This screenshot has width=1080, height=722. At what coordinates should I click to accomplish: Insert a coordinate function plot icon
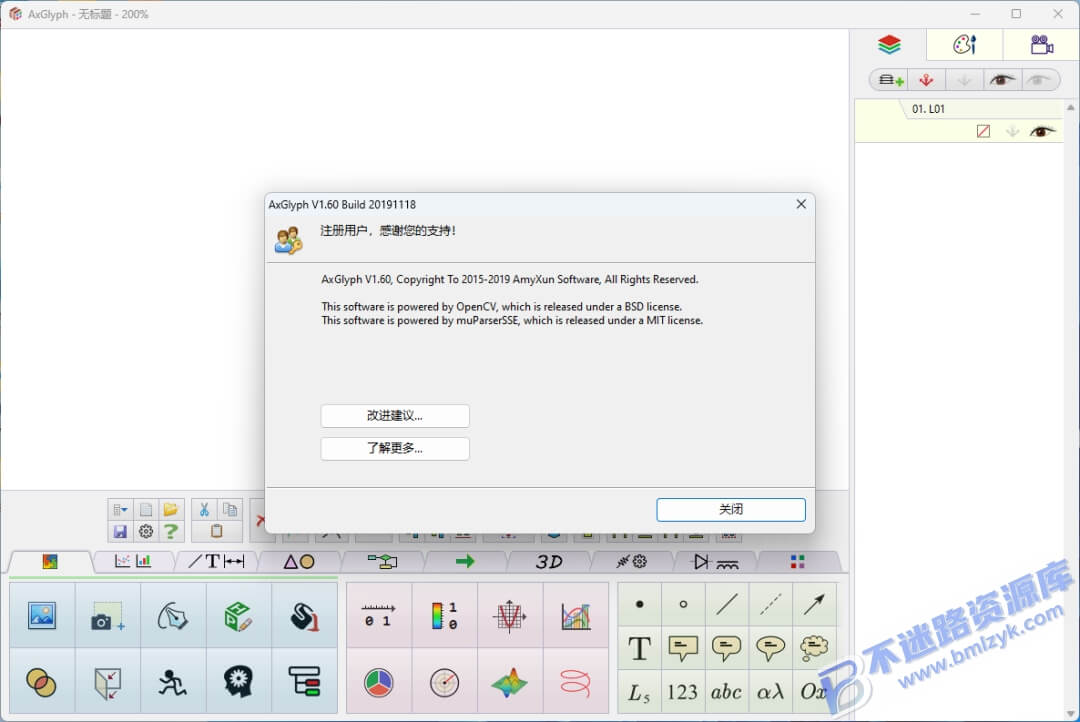(x=510, y=615)
